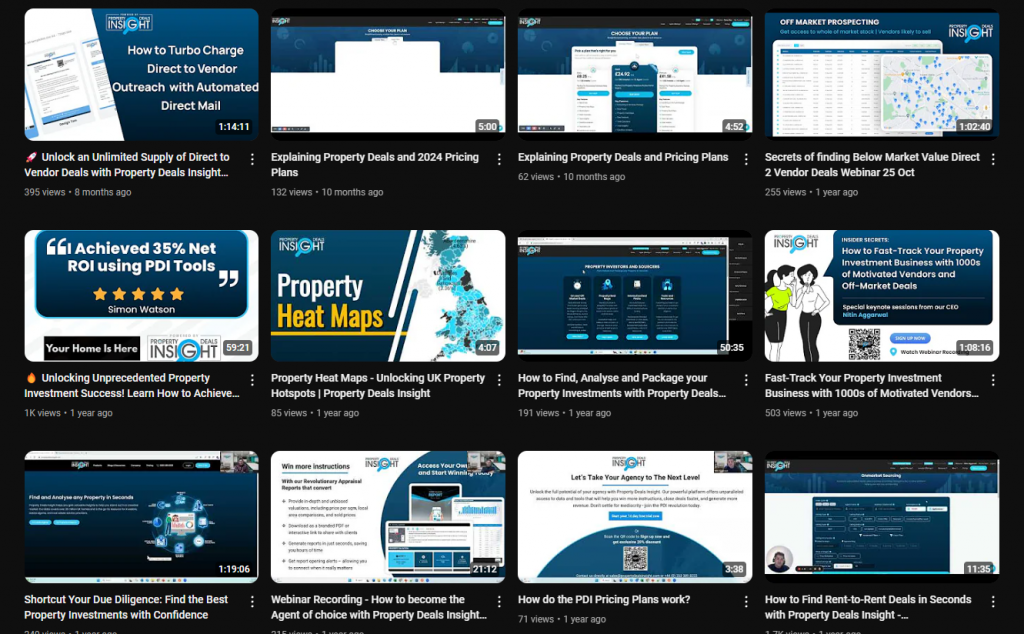
Task: Open more options for How to Find, Analyse and Package video
Action: (746, 379)
